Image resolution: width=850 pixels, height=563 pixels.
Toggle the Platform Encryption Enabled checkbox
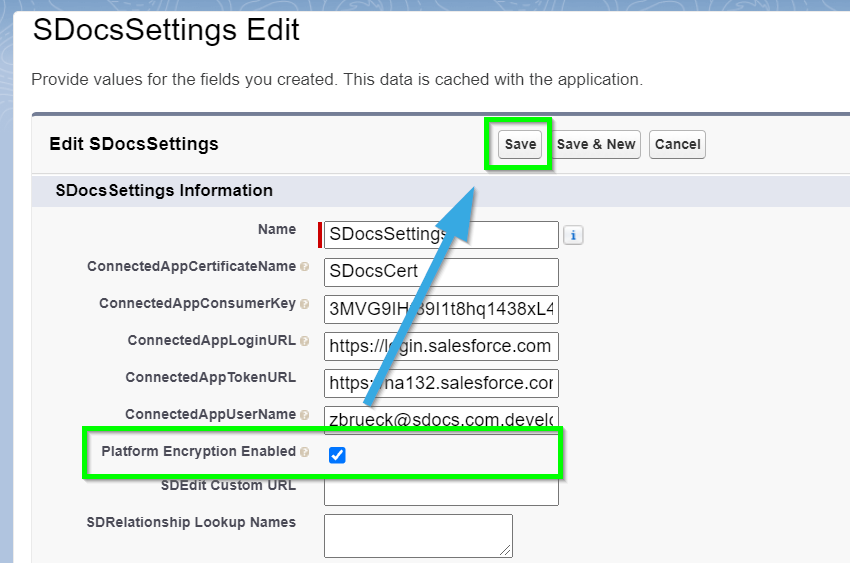coord(337,455)
